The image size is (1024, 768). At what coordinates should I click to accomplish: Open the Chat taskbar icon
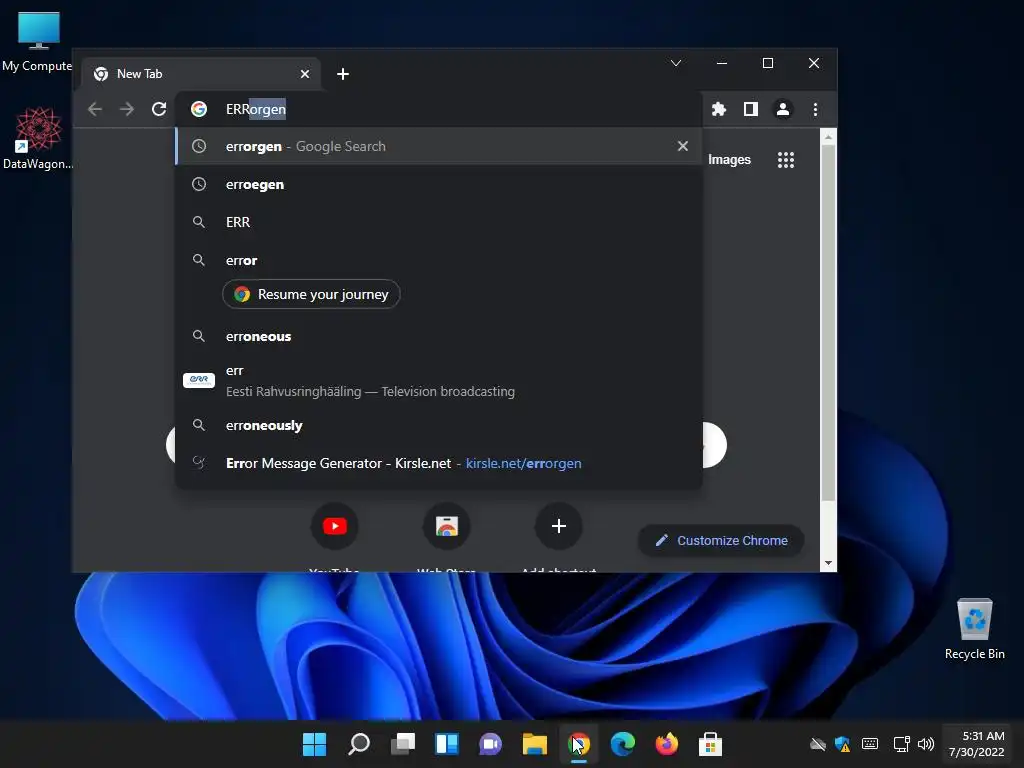tap(490, 744)
